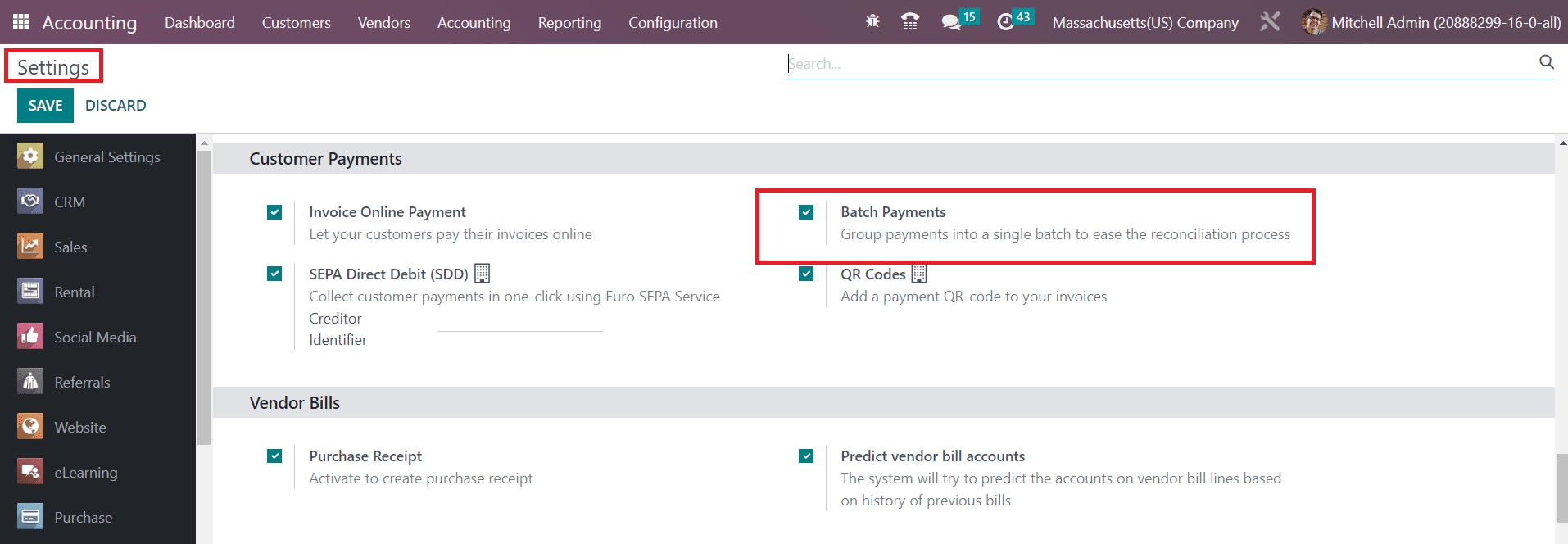Open the activities clock icon
The height and width of the screenshot is (544, 1568).
coord(1006,22)
